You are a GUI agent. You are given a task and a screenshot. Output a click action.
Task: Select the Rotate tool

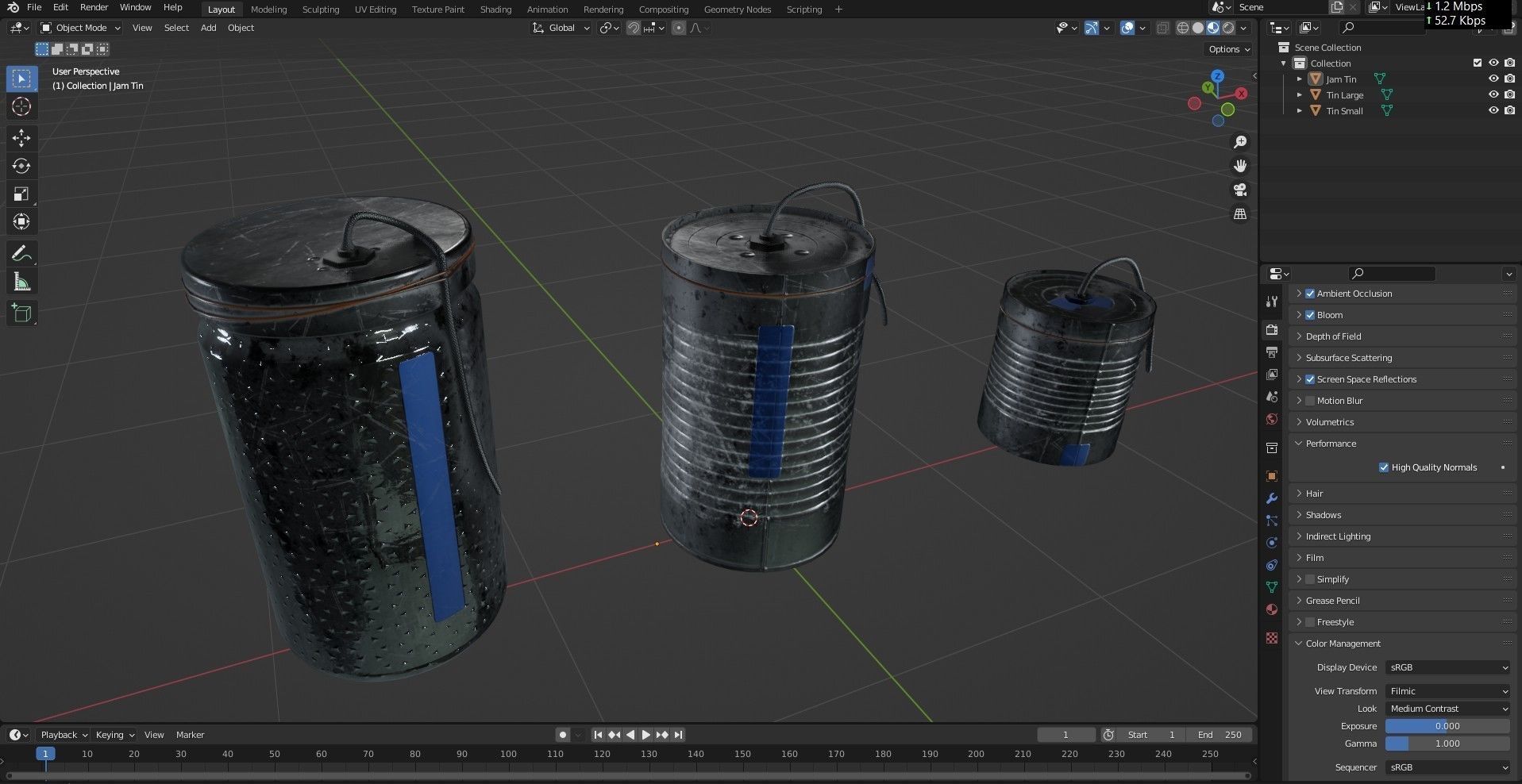pyautogui.click(x=21, y=166)
